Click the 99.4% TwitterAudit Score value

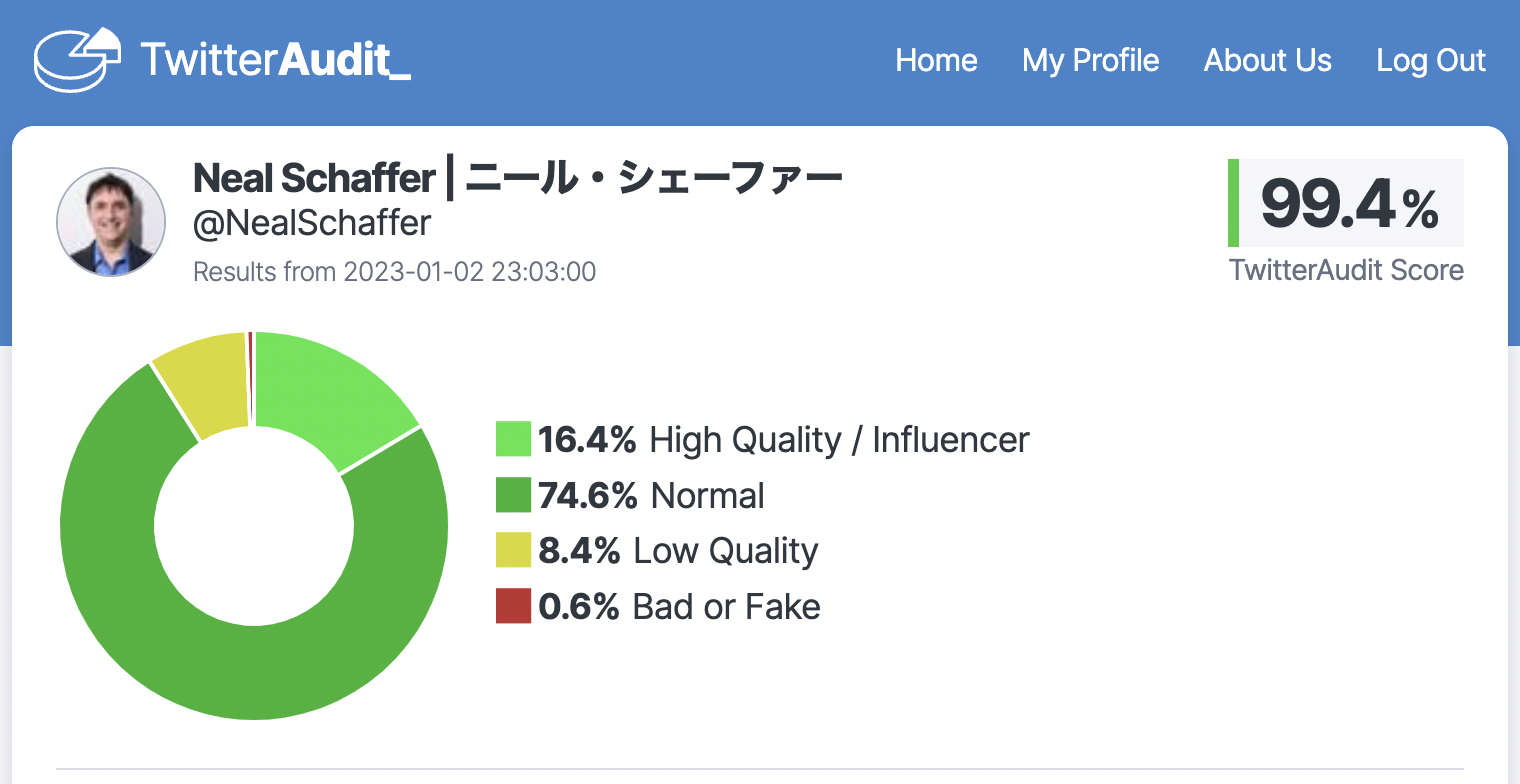(x=1350, y=202)
